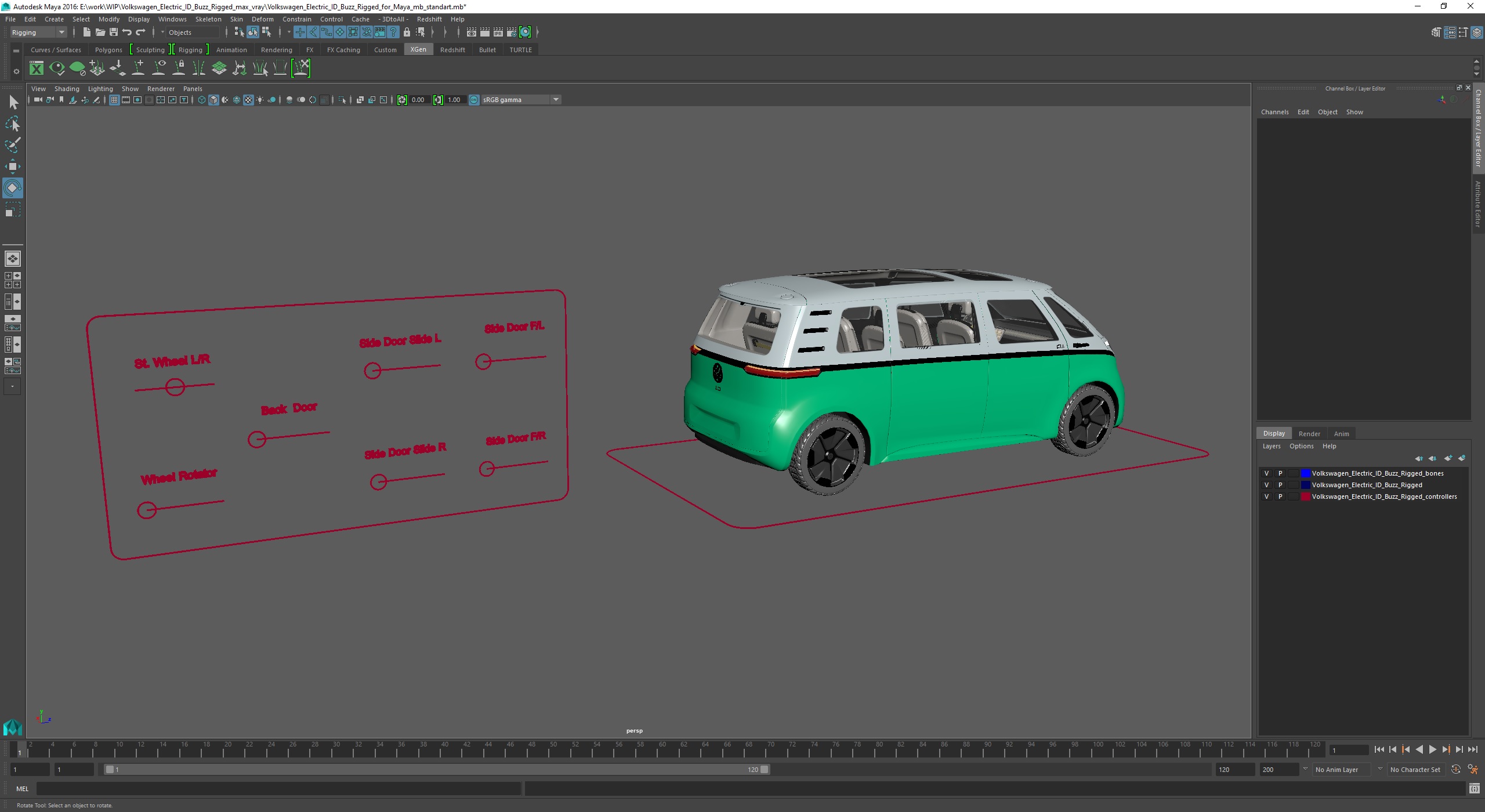The image size is (1485, 812).
Task: Open the Rigging menu set dropdown
Action: [x=38, y=32]
